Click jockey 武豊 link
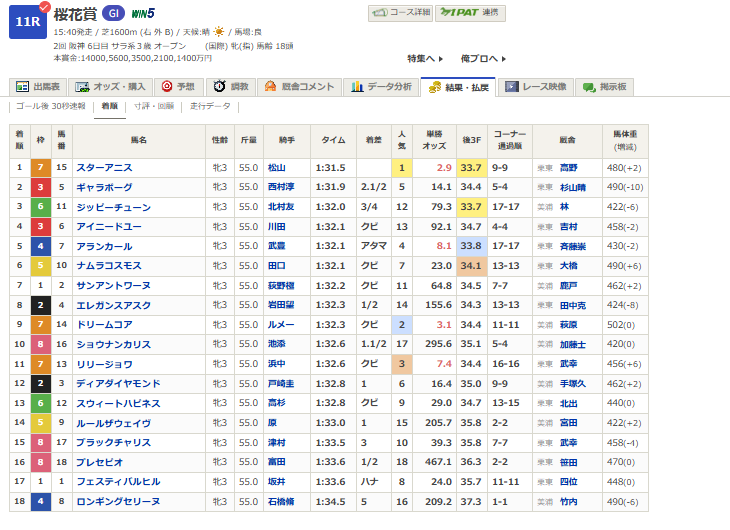This screenshot has height=530, width=730. coord(276,246)
